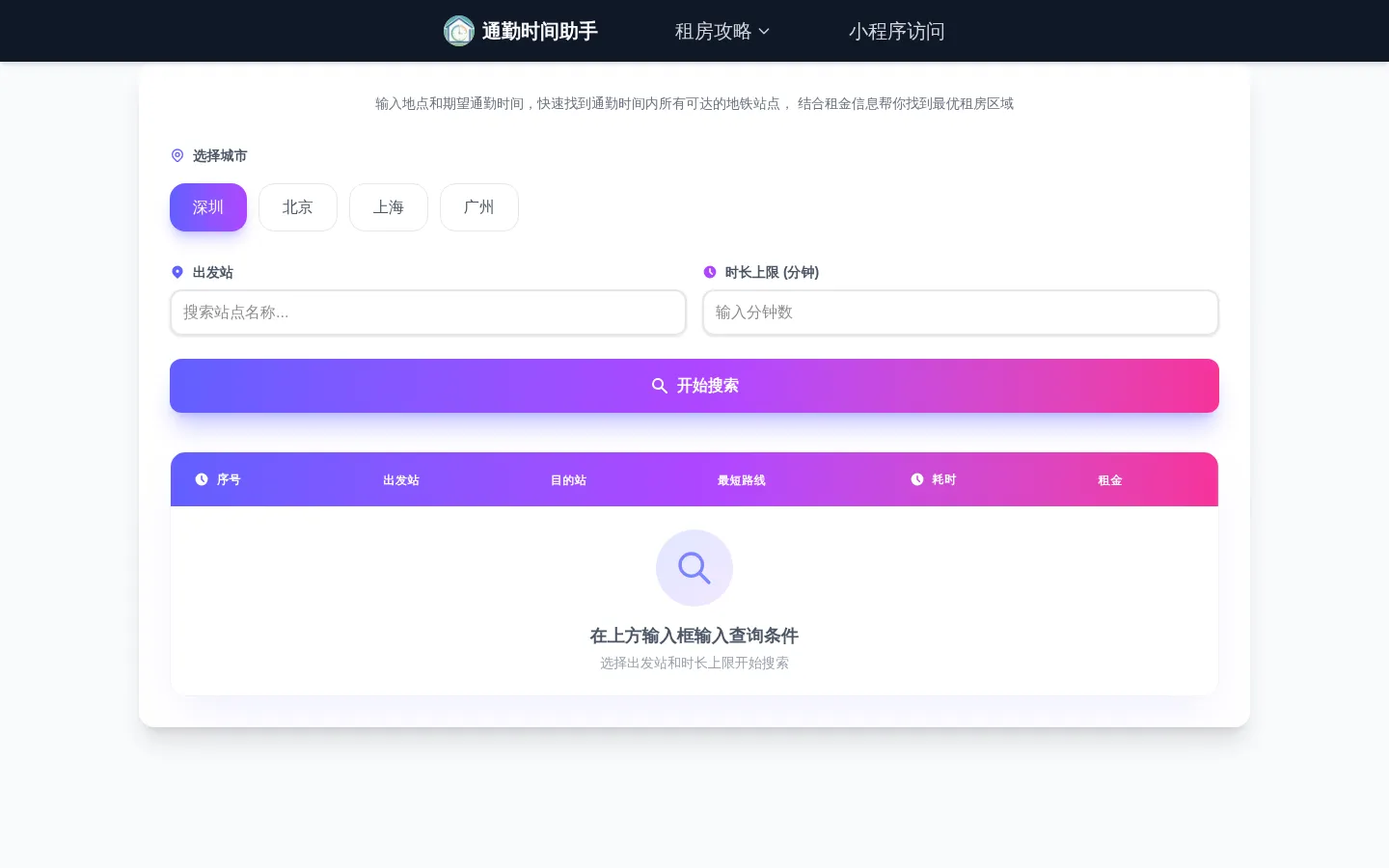Select 北京 as the city
The height and width of the screenshot is (868, 1389).
298,207
